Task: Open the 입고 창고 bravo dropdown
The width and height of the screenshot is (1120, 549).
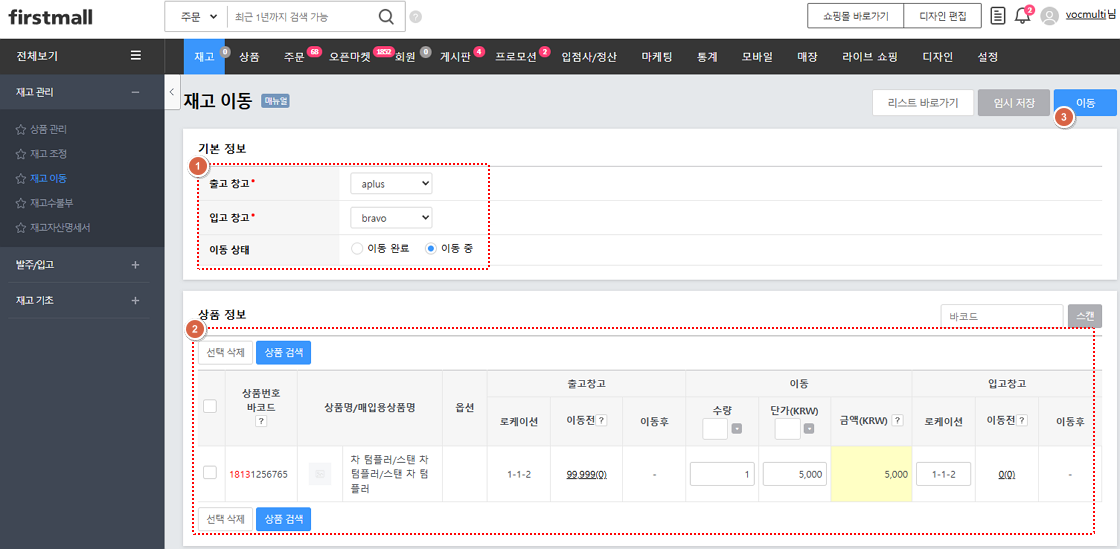Action: (x=391, y=217)
